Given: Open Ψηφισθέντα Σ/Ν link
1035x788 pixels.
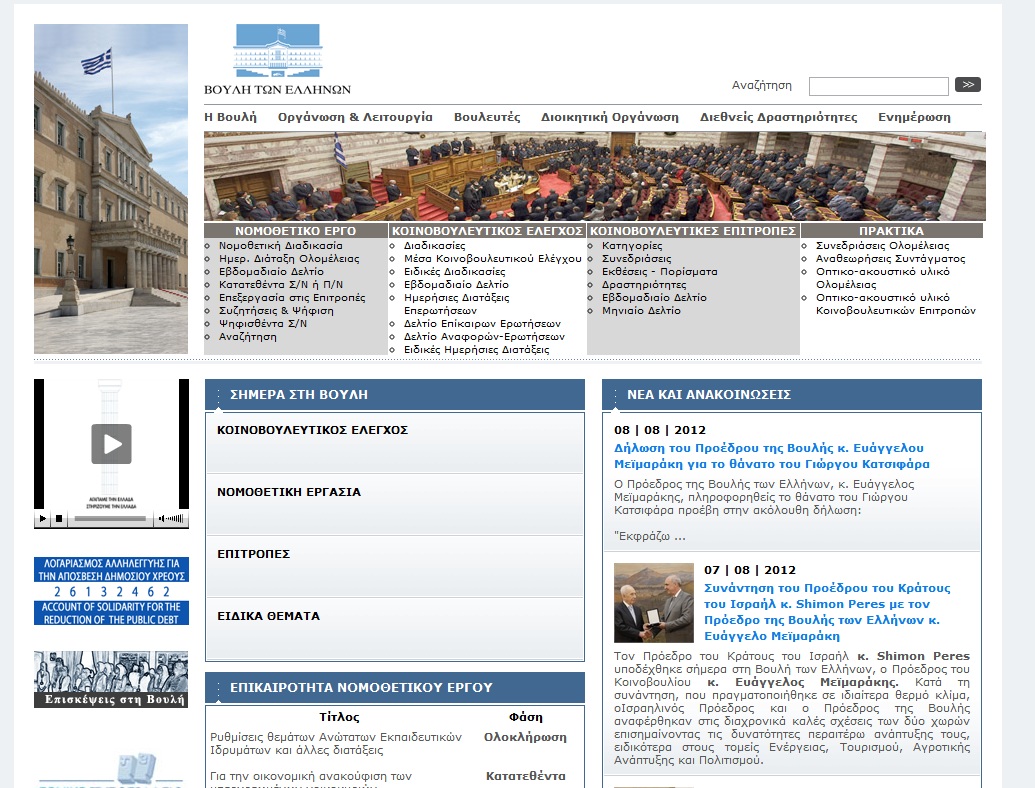Looking at the screenshot, I should (263, 323).
